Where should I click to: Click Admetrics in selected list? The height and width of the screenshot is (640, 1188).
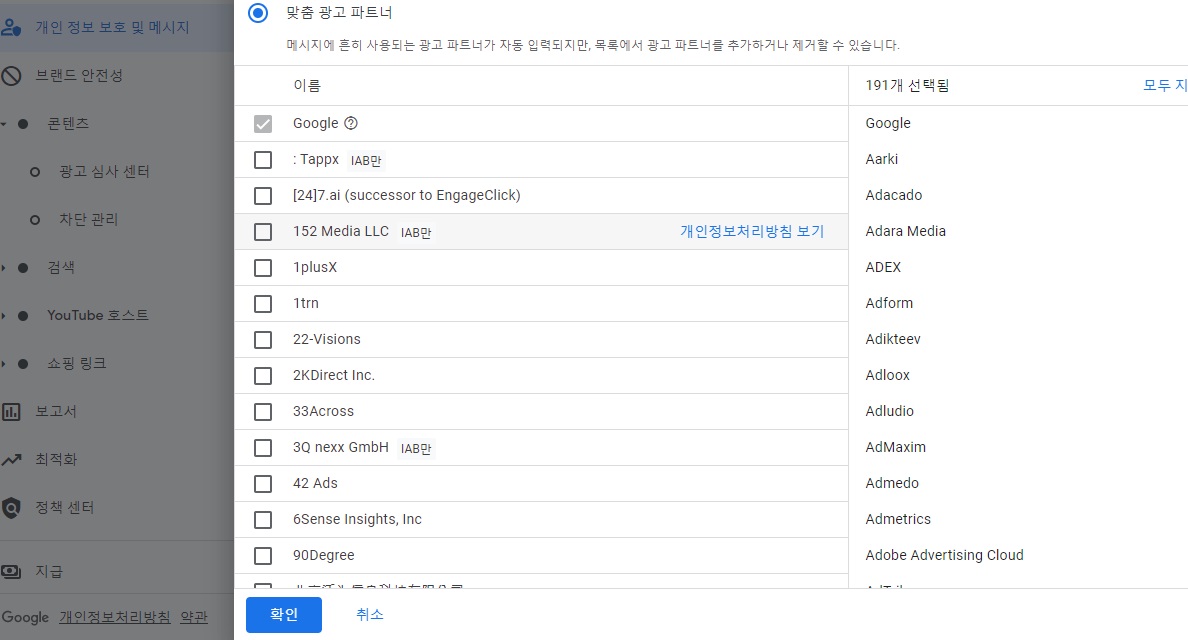(x=898, y=519)
